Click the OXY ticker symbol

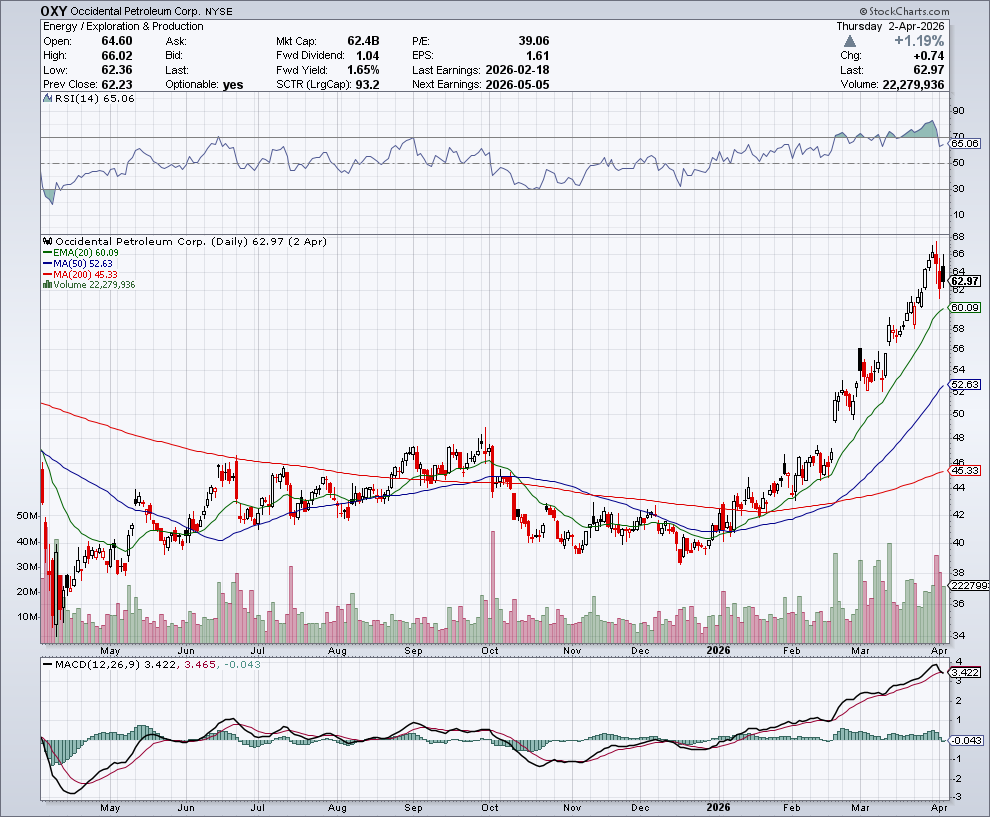pyautogui.click(x=54, y=11)
